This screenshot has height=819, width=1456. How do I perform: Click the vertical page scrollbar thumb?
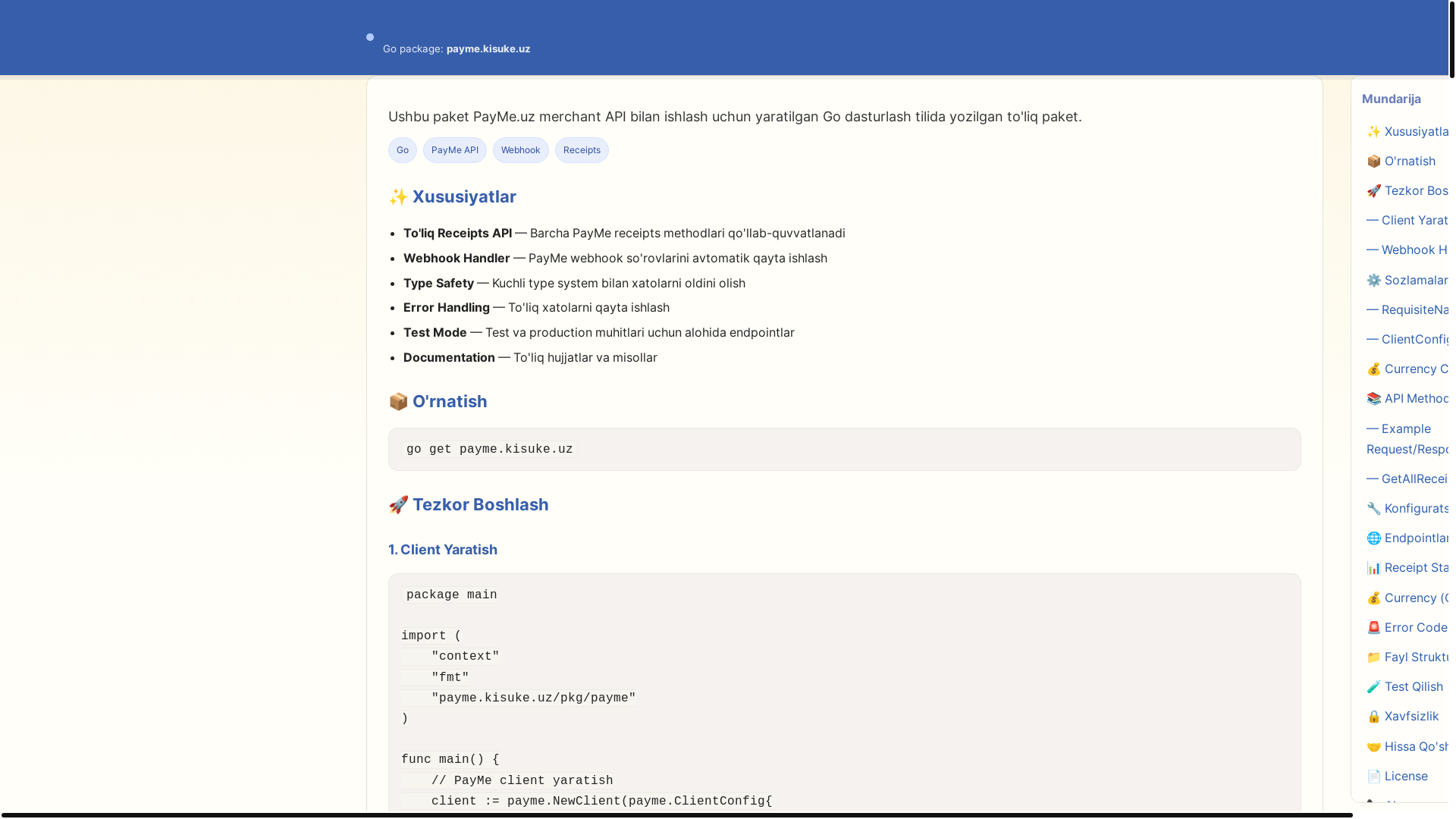coord(1451,39)
